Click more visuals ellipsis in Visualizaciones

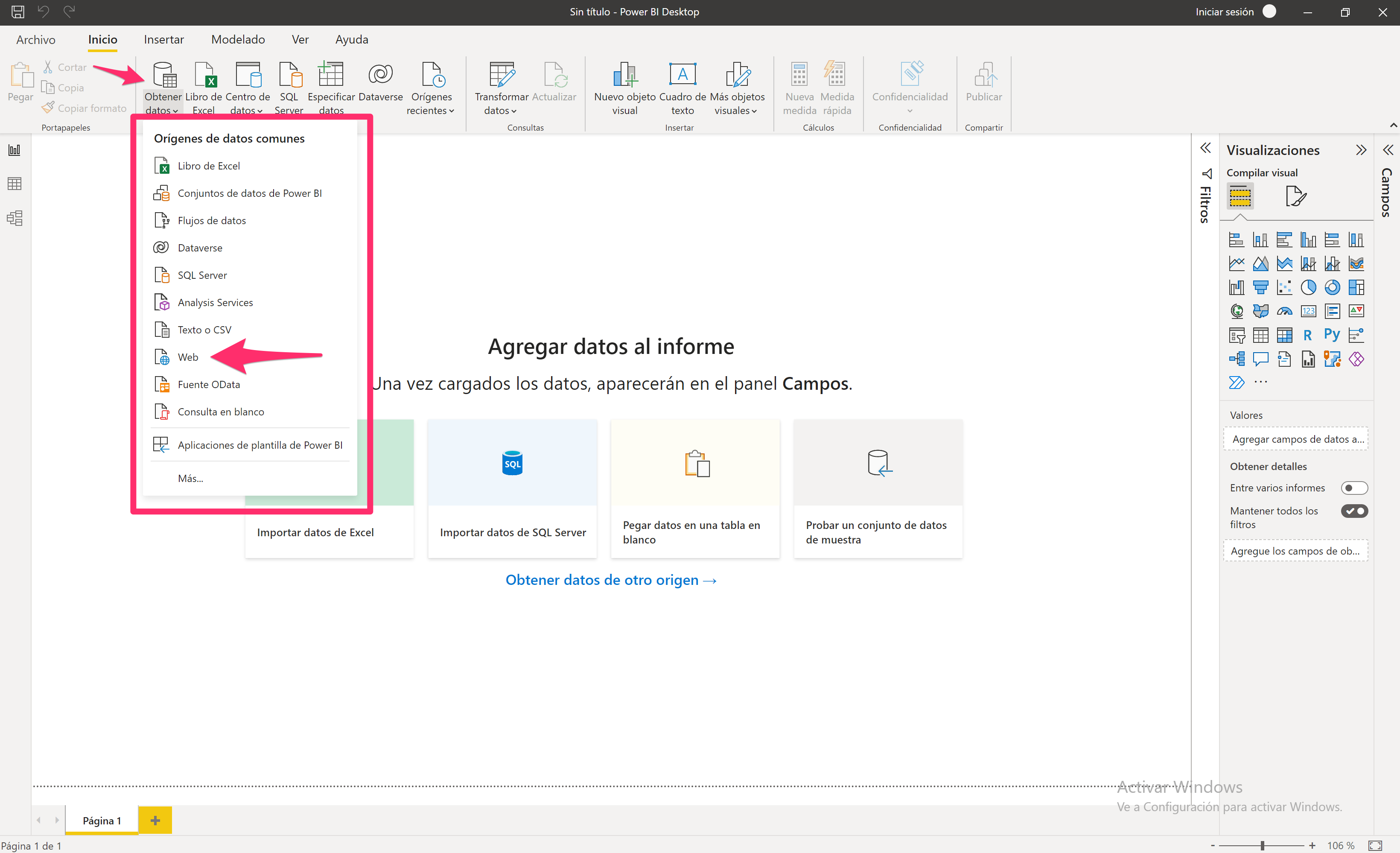tap(1260, 382)
